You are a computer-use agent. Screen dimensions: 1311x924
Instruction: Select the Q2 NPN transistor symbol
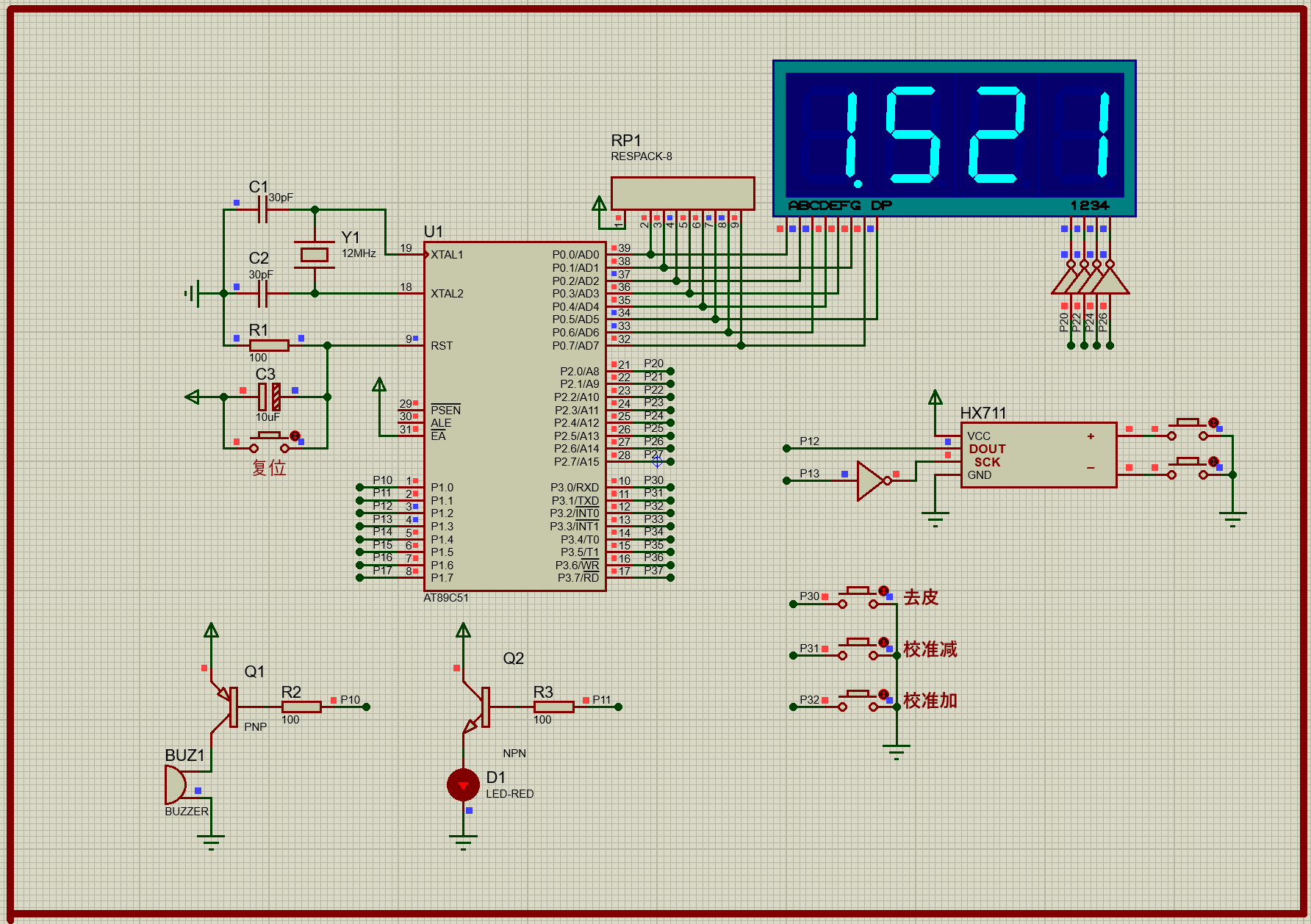[478, 707]
